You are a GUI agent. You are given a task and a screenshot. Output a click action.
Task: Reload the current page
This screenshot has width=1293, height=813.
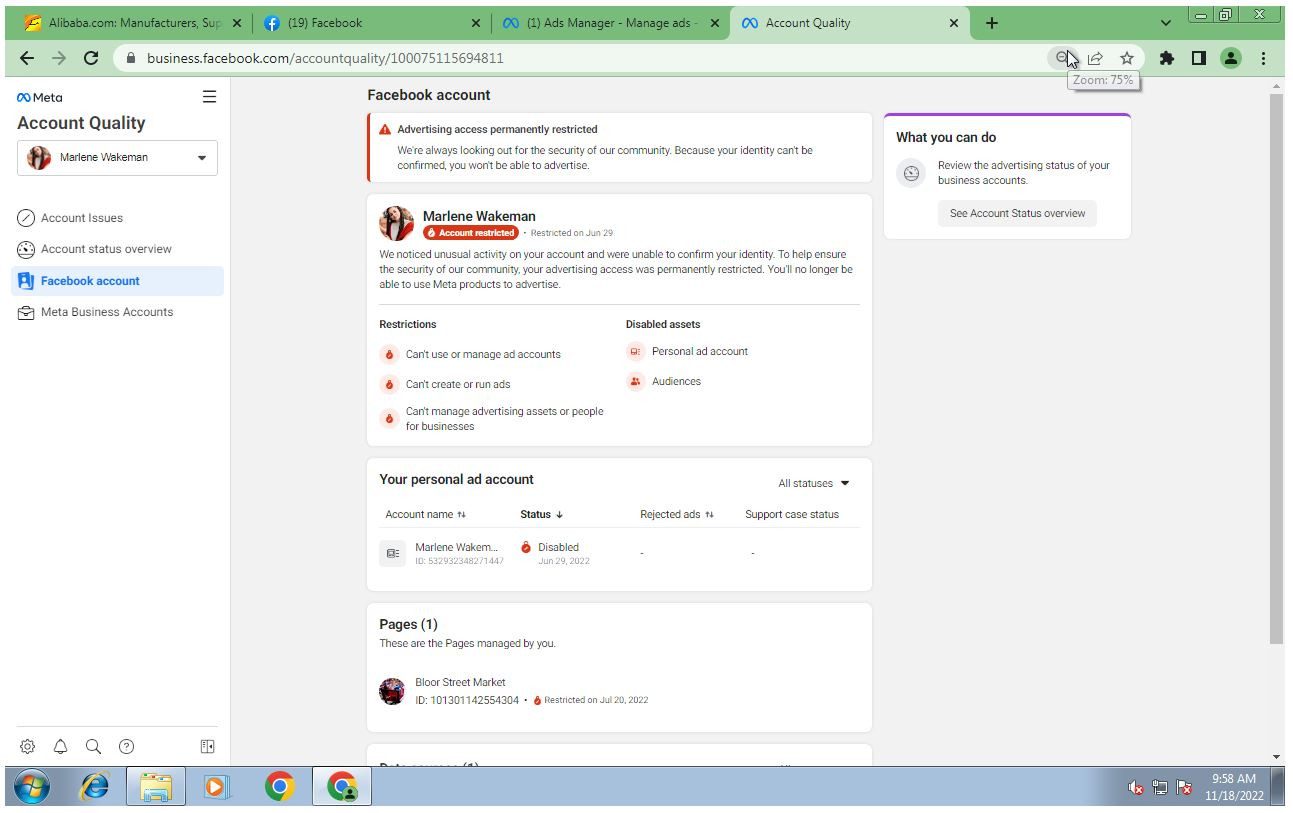pos(91,58)
